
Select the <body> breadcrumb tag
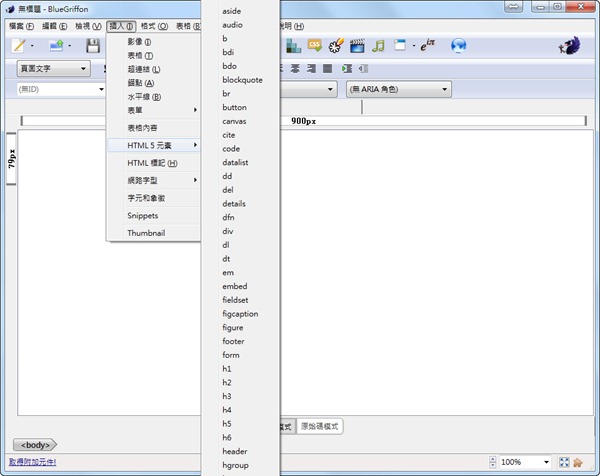pos(33,444)
